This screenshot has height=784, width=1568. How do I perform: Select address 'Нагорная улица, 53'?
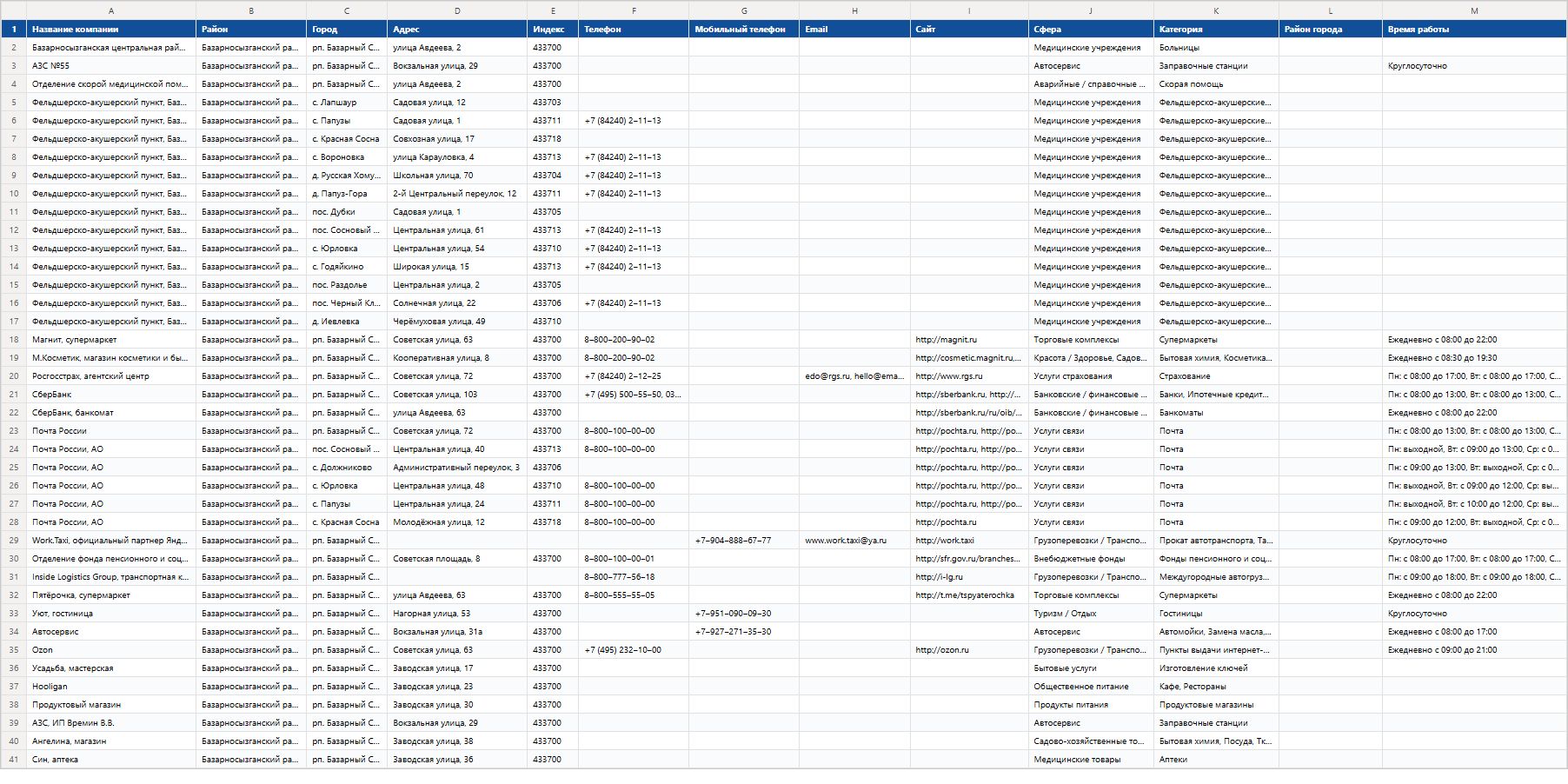point(457,614)
